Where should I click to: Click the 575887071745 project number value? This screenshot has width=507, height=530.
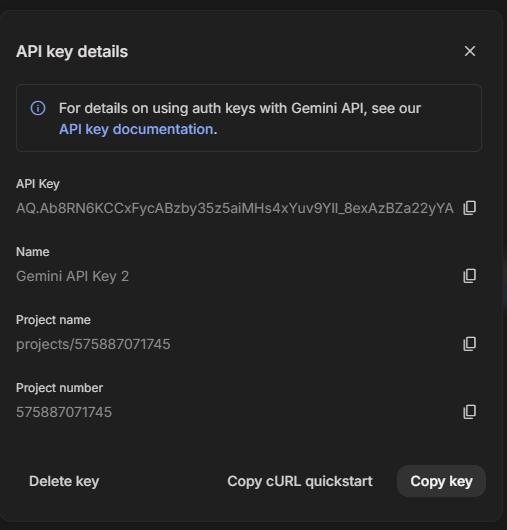pyautogui.click(x=64, y=412)
